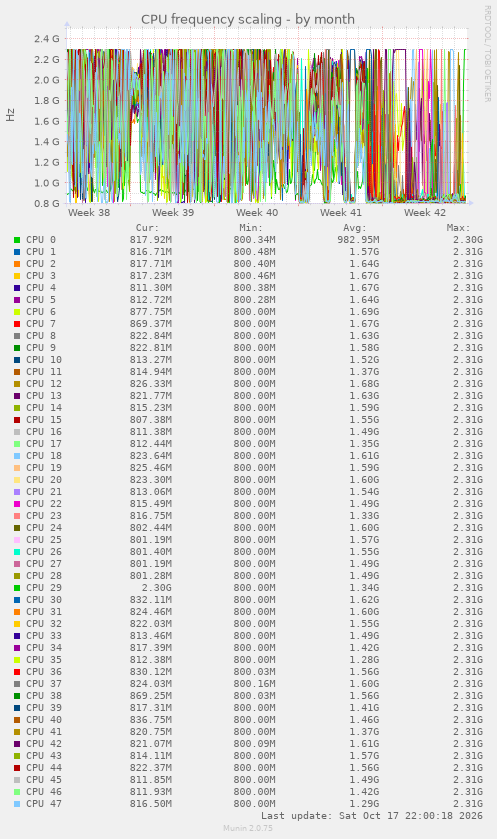Select the green CPU 29 legend swatch
This screenshot has width=497, height=839.
(x=17, y=588)
